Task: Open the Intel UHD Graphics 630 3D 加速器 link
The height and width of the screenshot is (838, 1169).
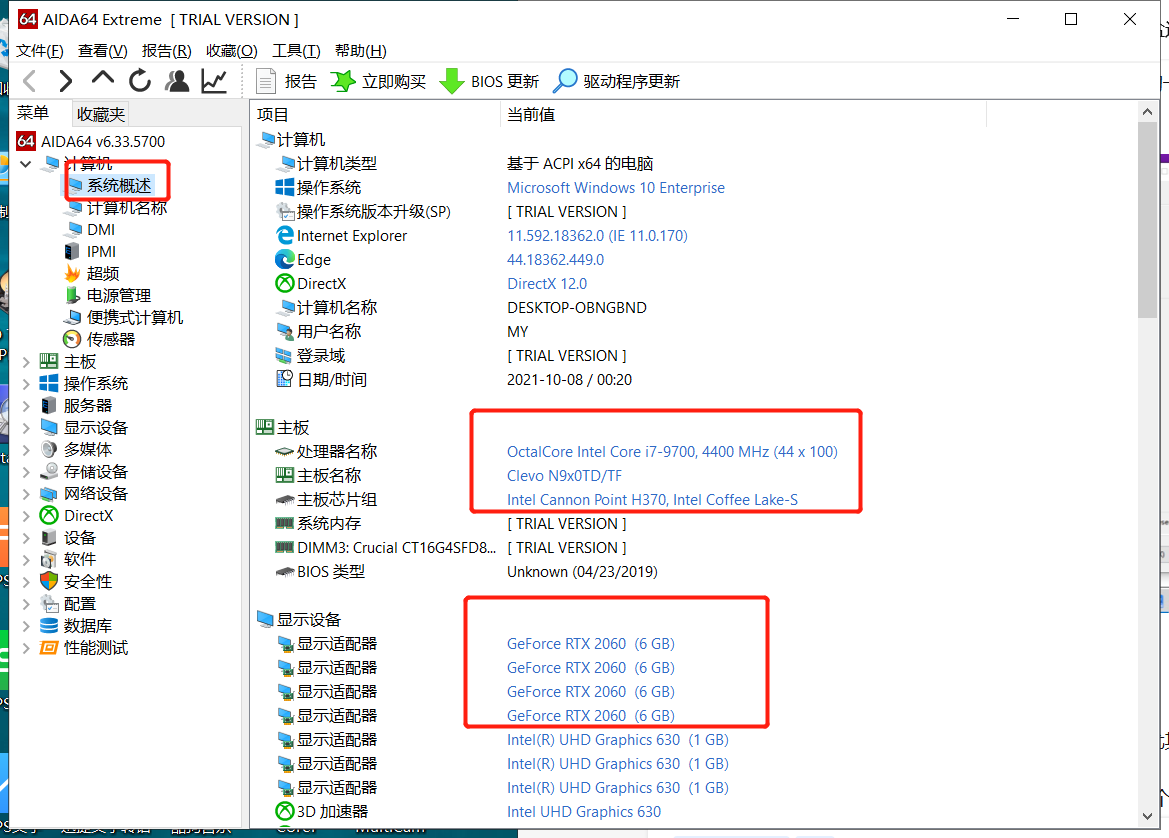Action: pyautogui.click(x=584, y=812)
